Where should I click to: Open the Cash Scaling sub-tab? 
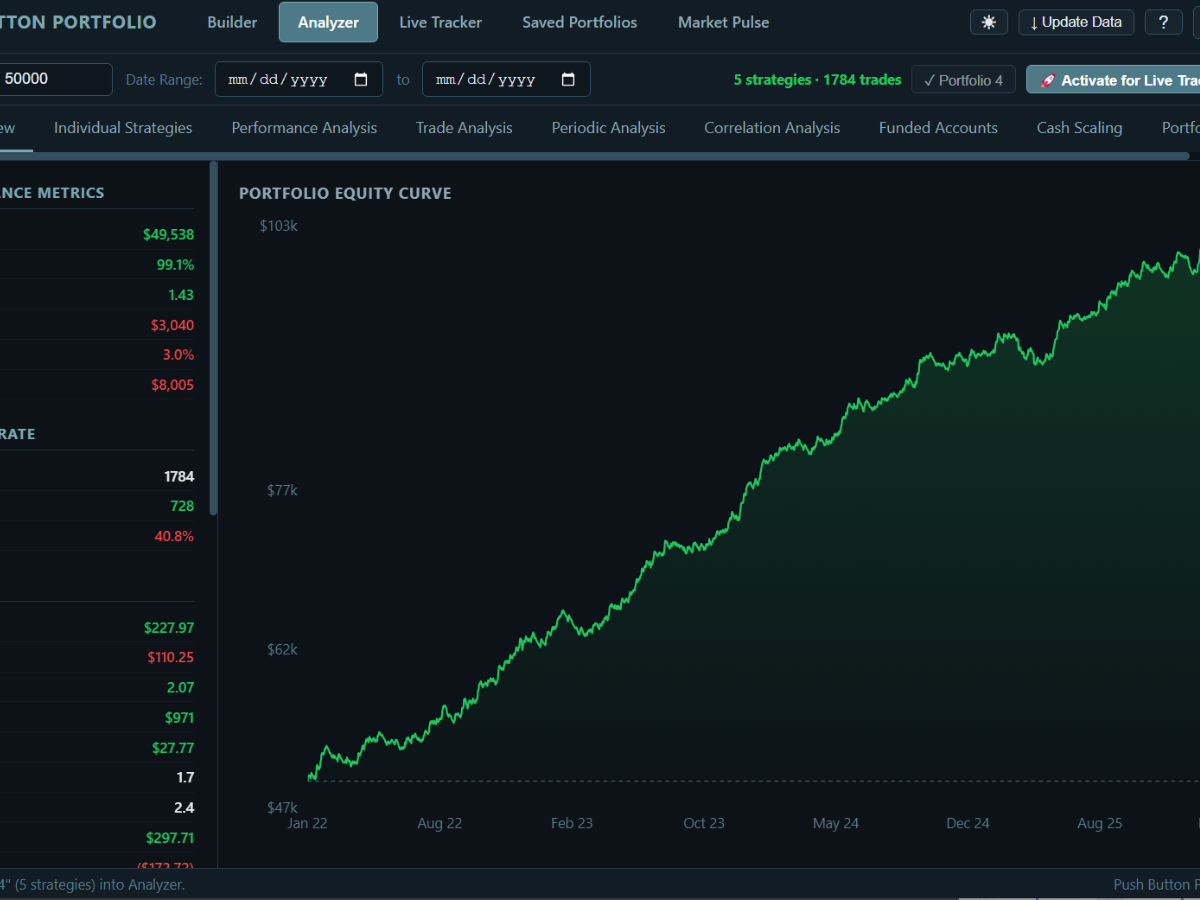(1079, 128)
